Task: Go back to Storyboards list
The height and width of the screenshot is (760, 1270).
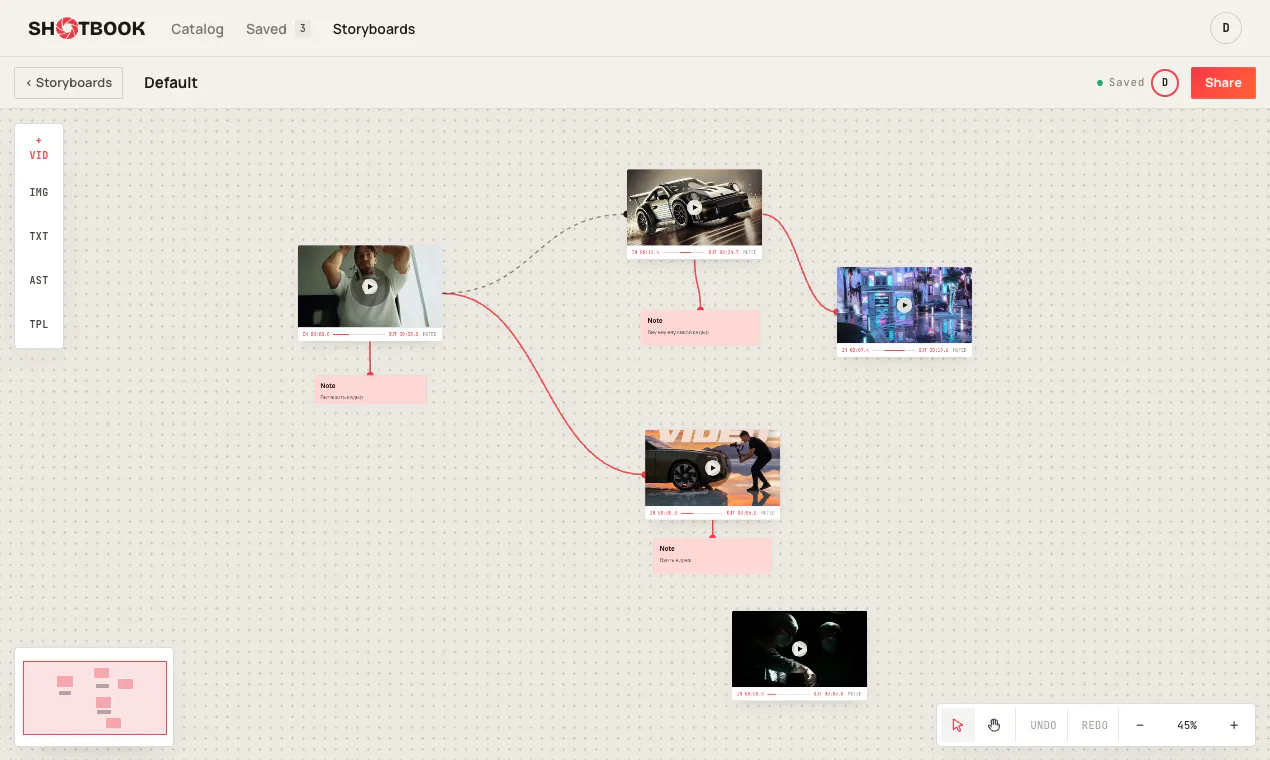Action: click(x=69, y=83)
